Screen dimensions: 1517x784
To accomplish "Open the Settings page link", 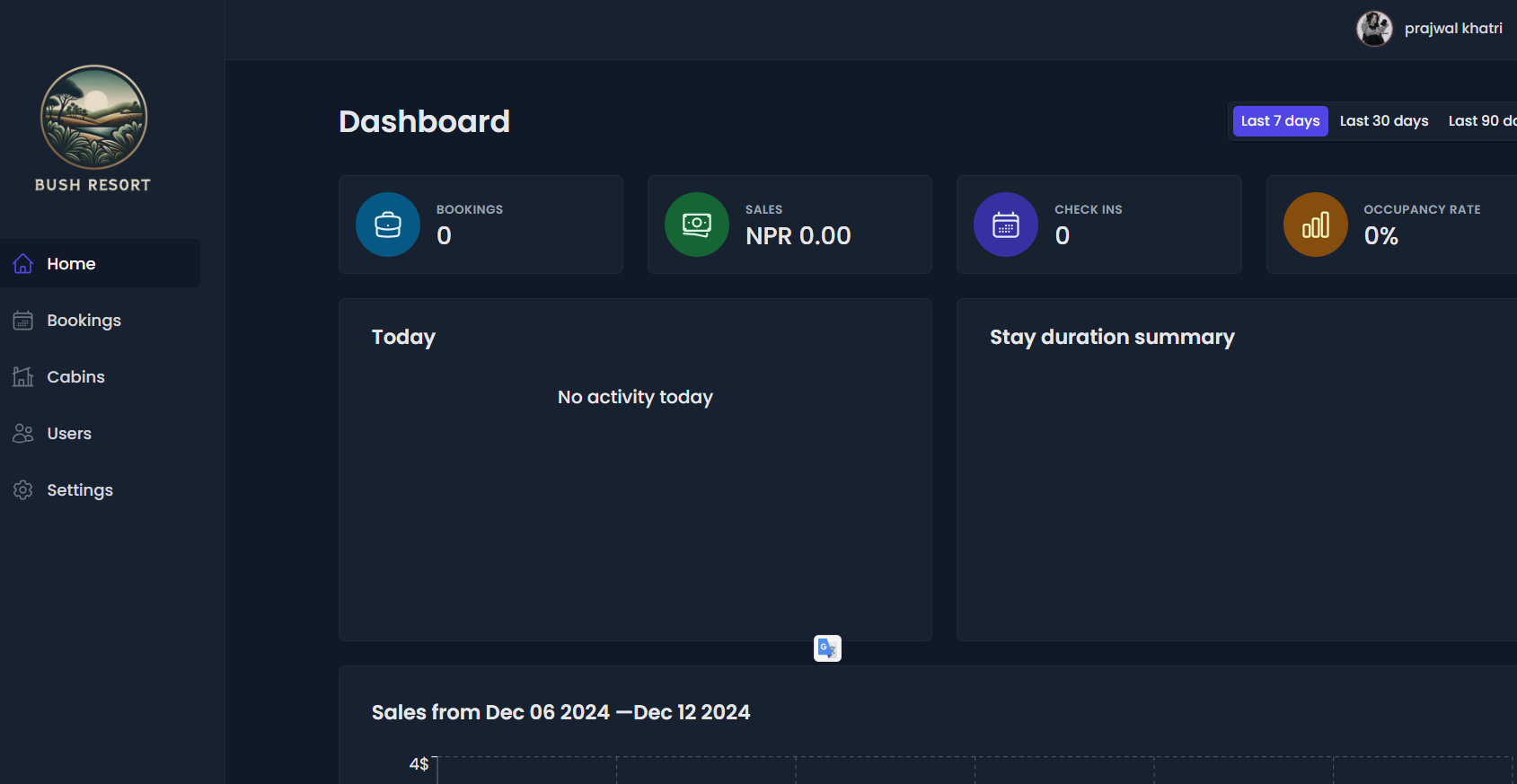I will tap(80, 490).
